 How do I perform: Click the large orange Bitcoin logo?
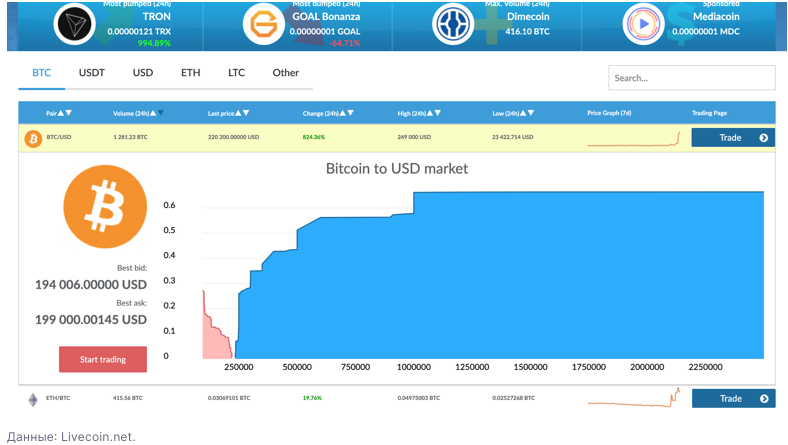click(x=105, y=207)
